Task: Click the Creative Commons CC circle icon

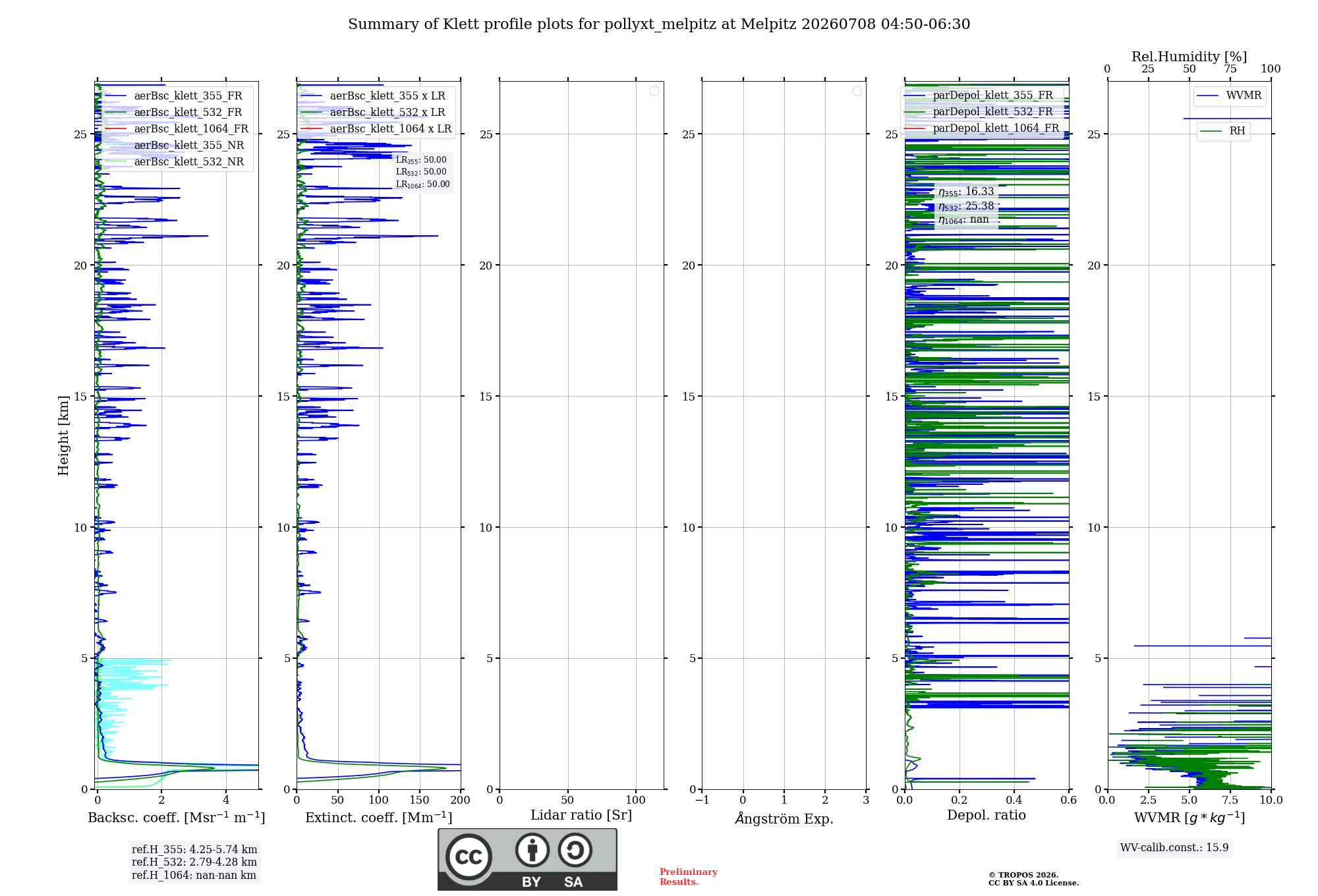Action: (469, 856)
